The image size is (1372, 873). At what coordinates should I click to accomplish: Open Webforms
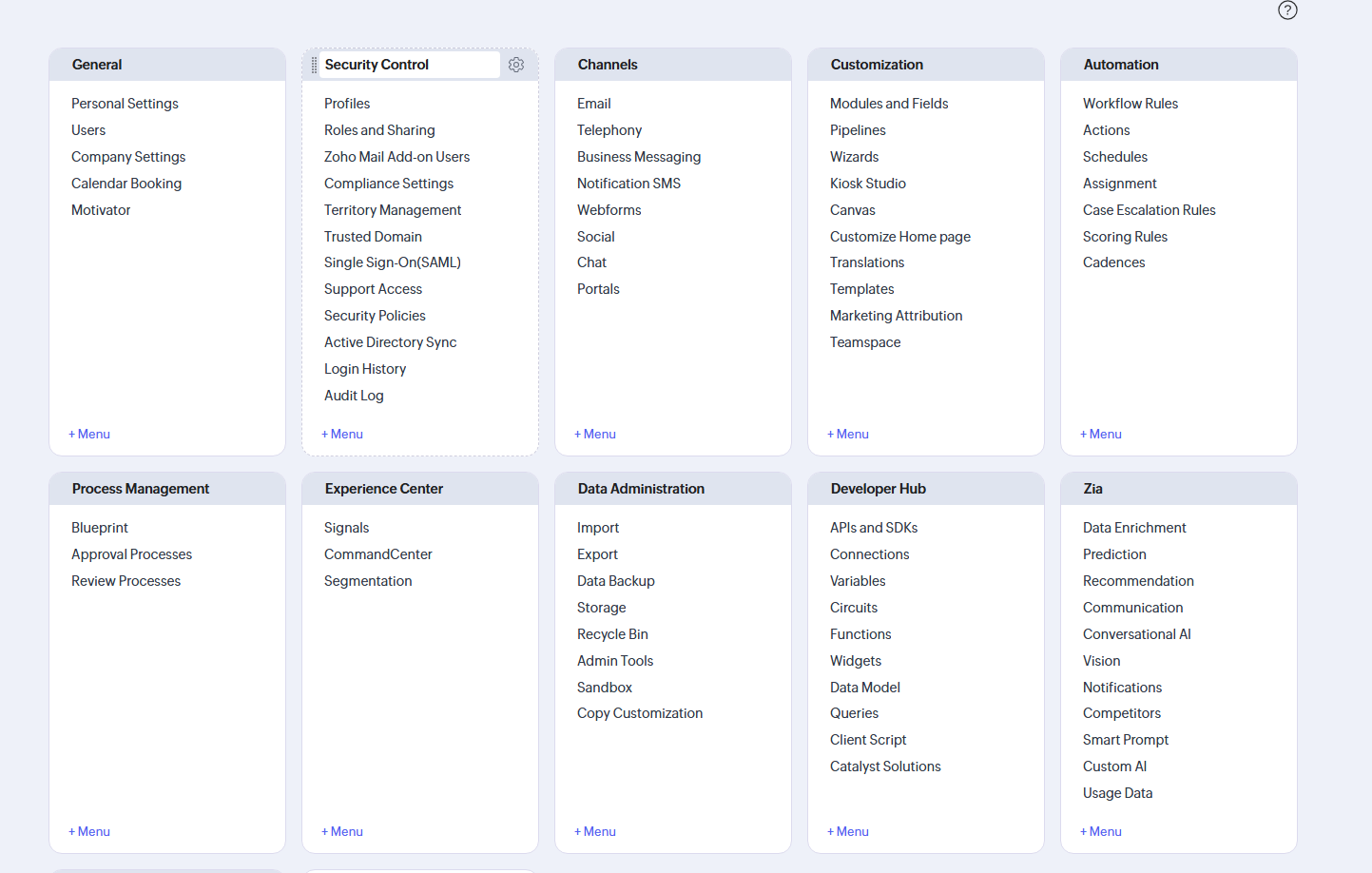click(609, 210)
